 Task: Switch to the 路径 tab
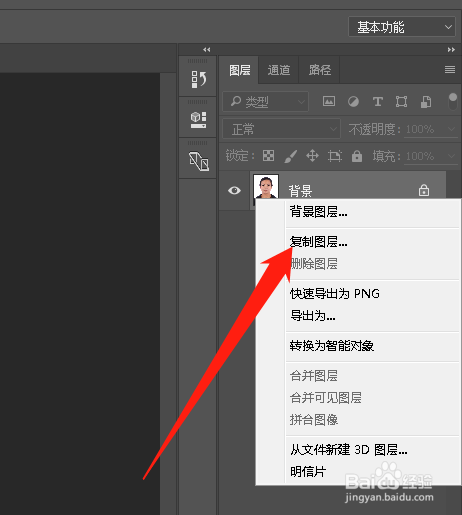319,70
